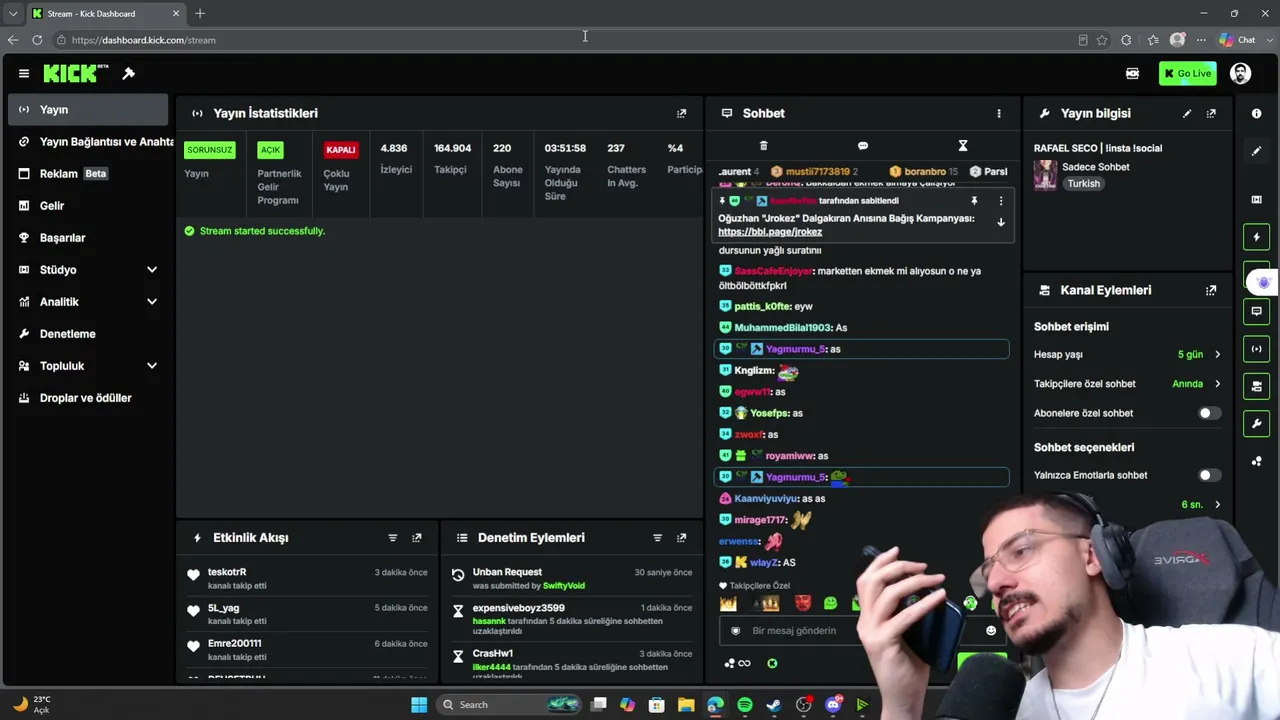The image size is (1280, 720).
Task: Click the Go Live button
Action: [x=1187, y=73]
